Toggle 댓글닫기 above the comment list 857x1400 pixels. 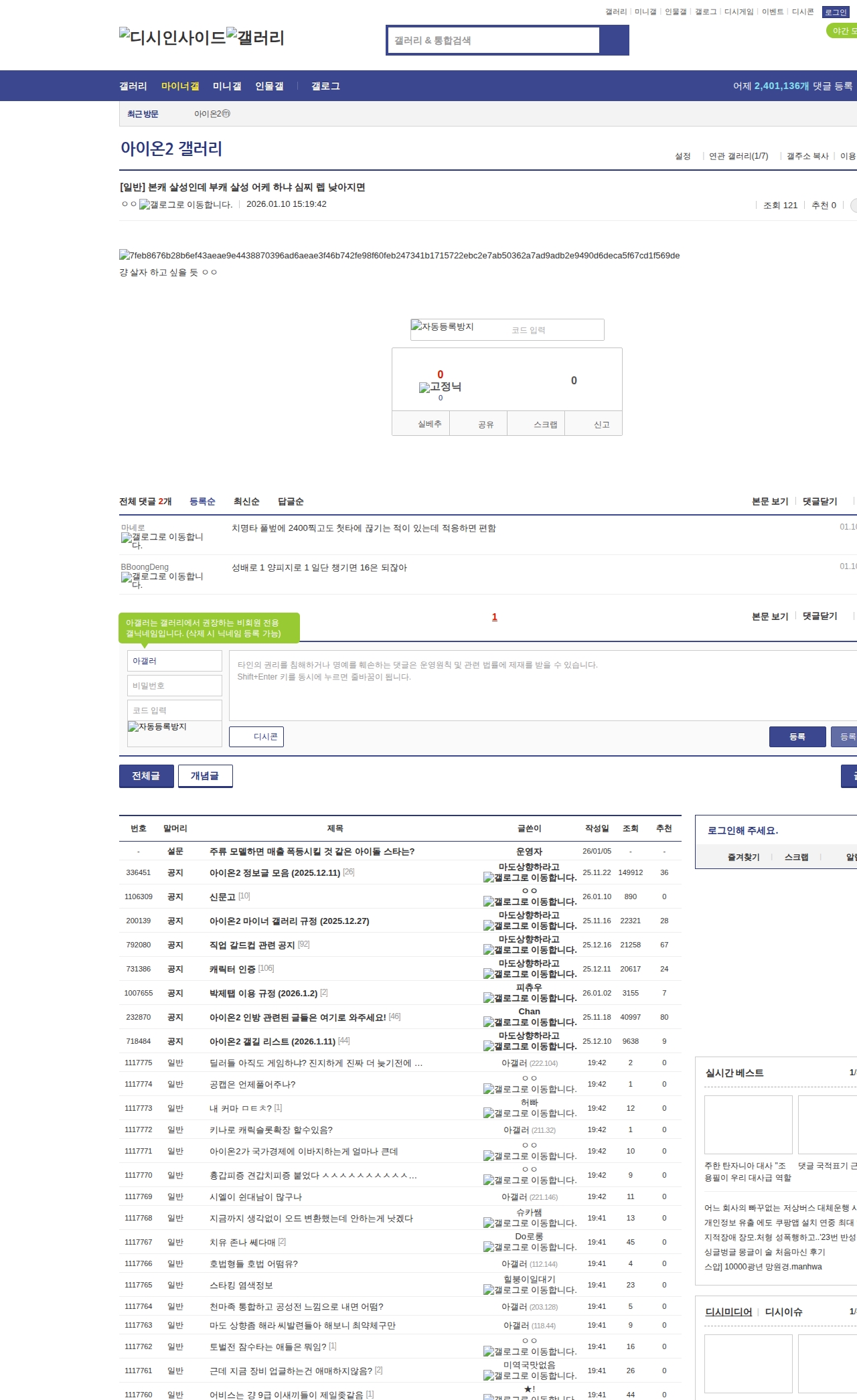[x=820, y=501]
